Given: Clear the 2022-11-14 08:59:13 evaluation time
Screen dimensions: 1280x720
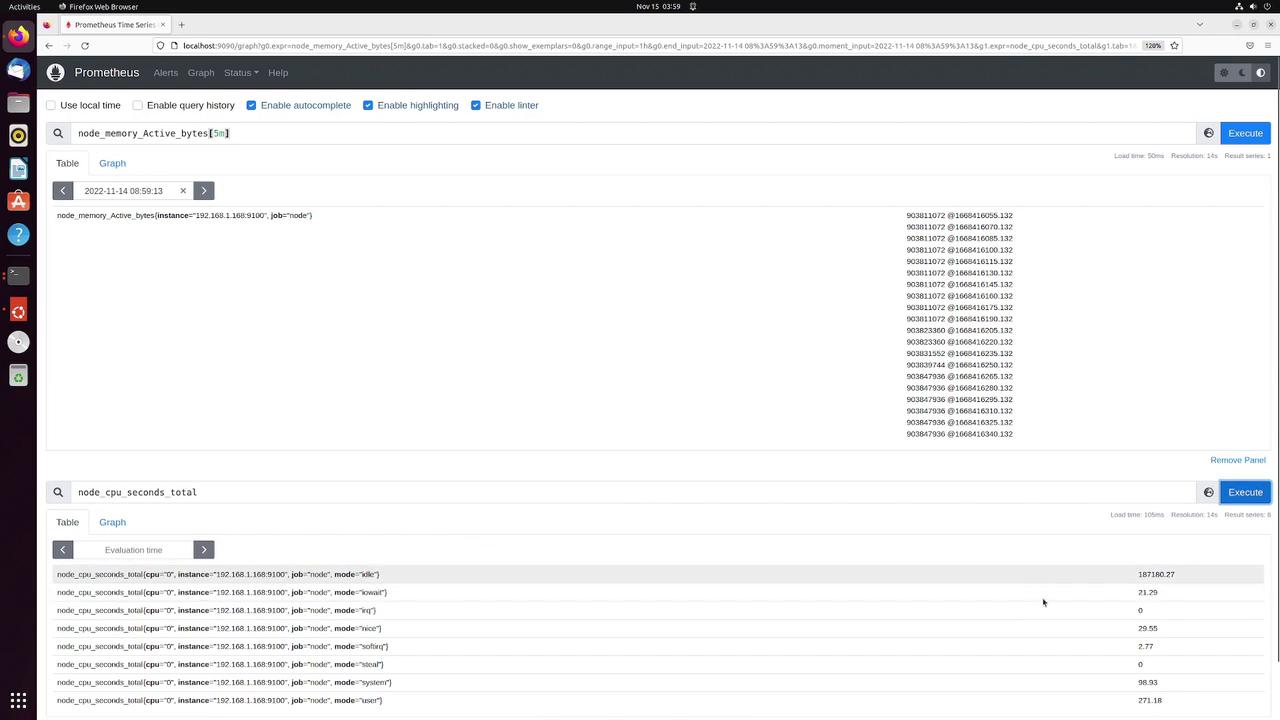Looking at the screenshot, I should (x=183, y=191).
